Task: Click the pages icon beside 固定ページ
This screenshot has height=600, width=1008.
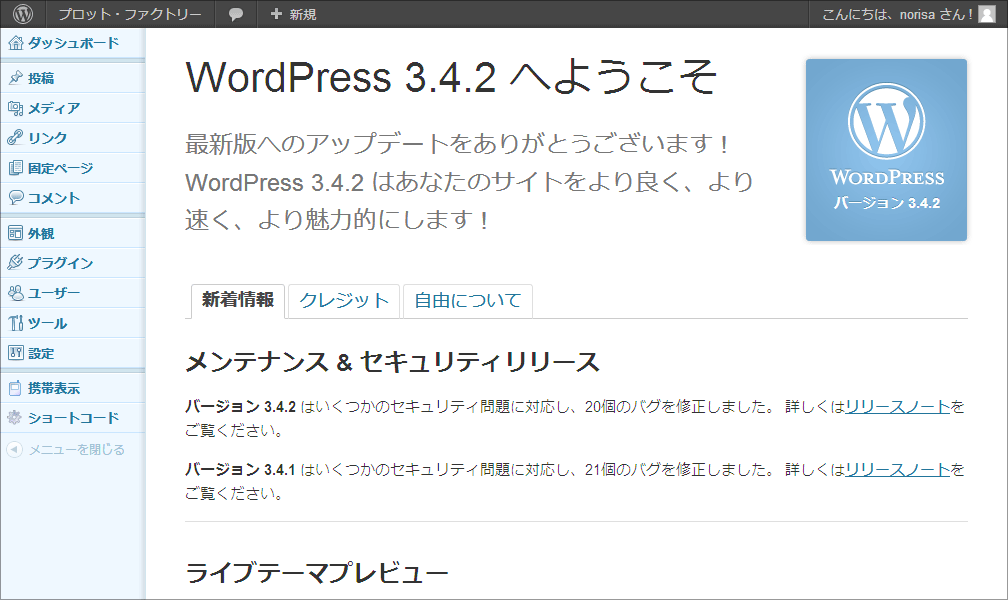Action: [15, 168]
